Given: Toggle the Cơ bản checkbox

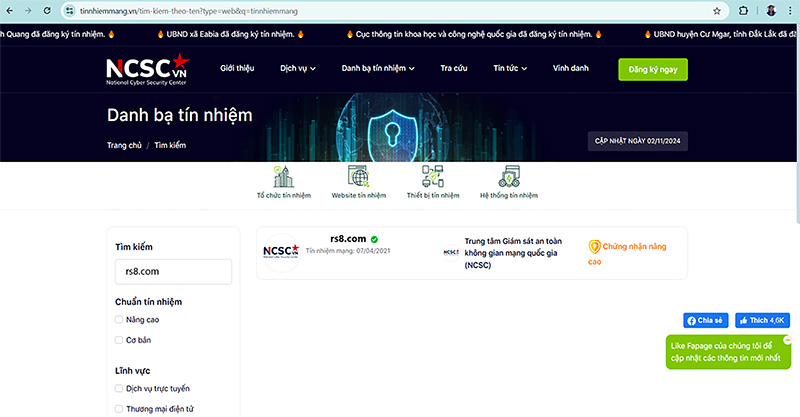Looking at the screenshot, I should click(x=119, y=340).
